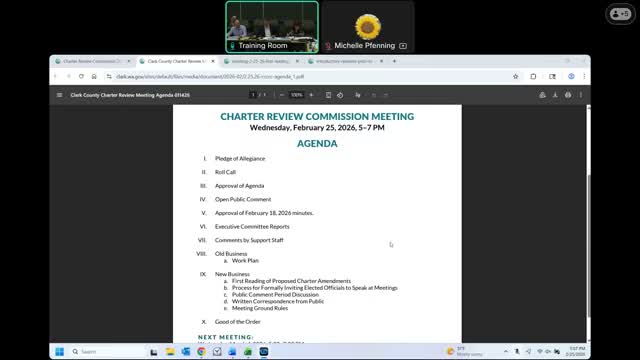Click the PDF vertical scrollbar

(x=588, y=245)
